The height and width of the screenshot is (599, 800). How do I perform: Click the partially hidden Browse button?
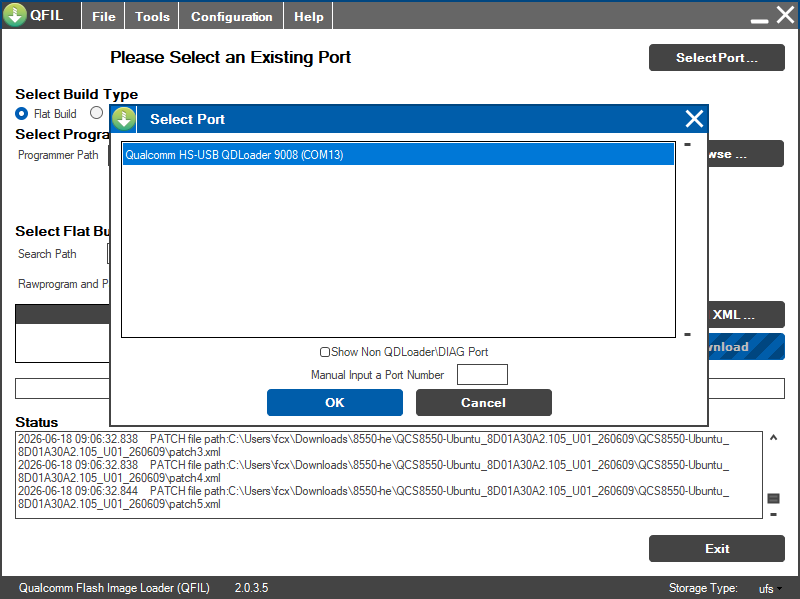[x=746, y=154]
